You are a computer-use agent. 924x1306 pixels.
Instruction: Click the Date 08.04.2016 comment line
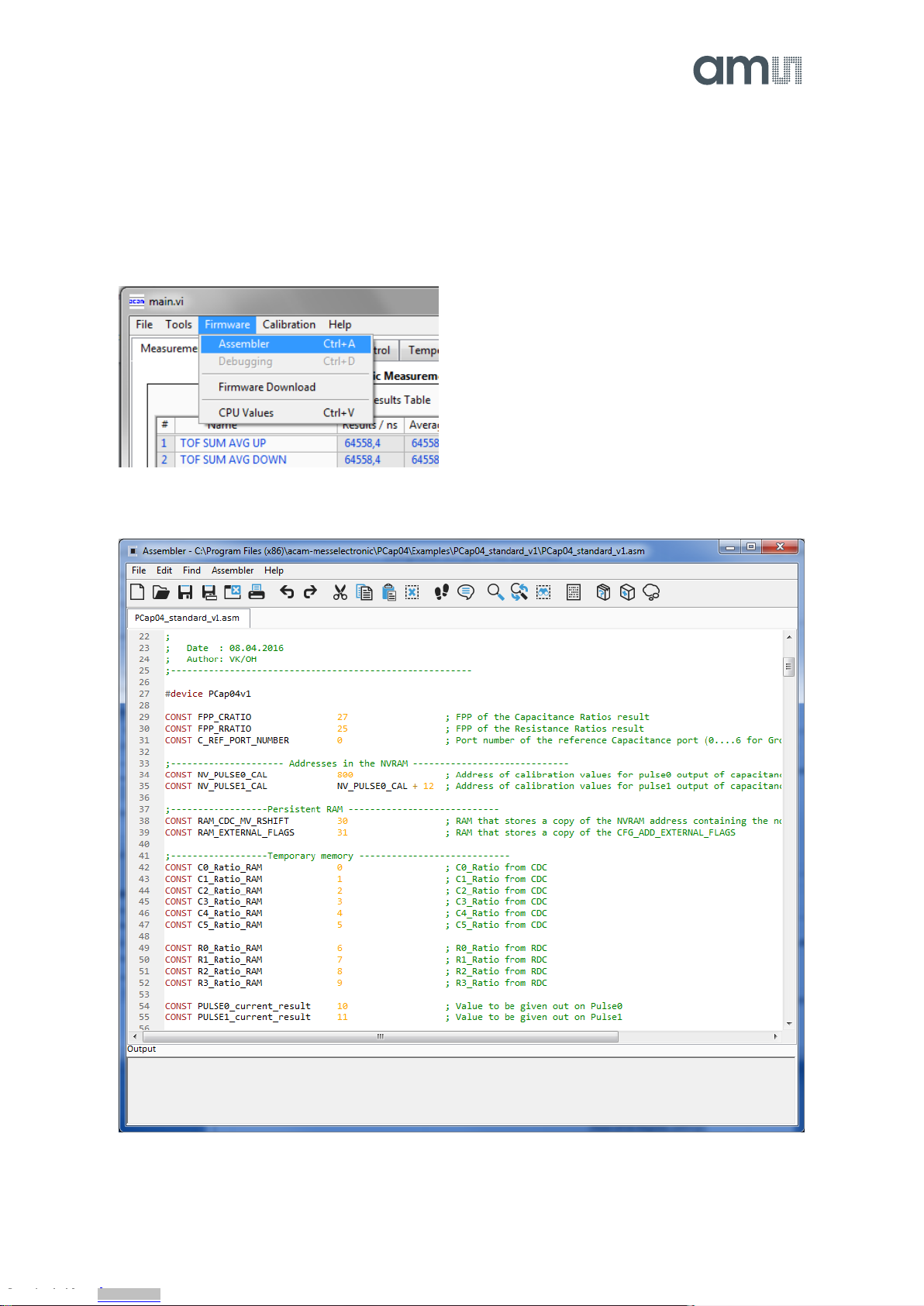224,649
